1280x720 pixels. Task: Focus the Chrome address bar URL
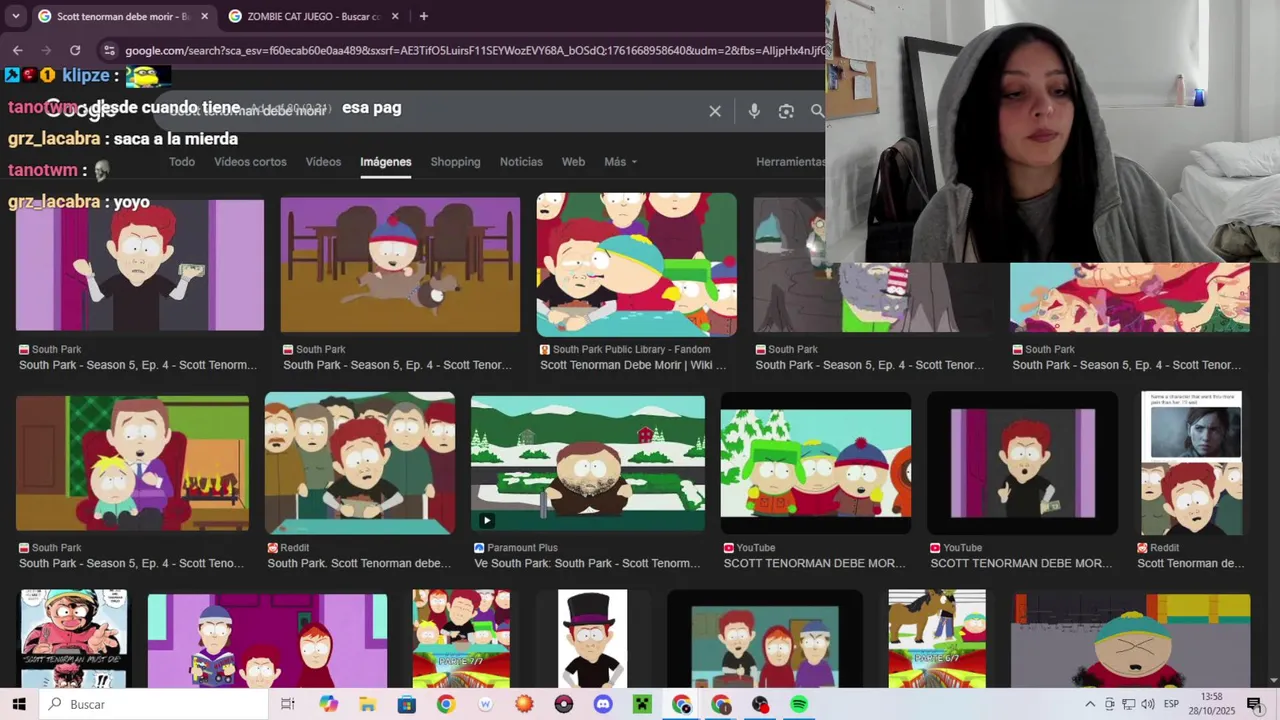tap(475, 50)
